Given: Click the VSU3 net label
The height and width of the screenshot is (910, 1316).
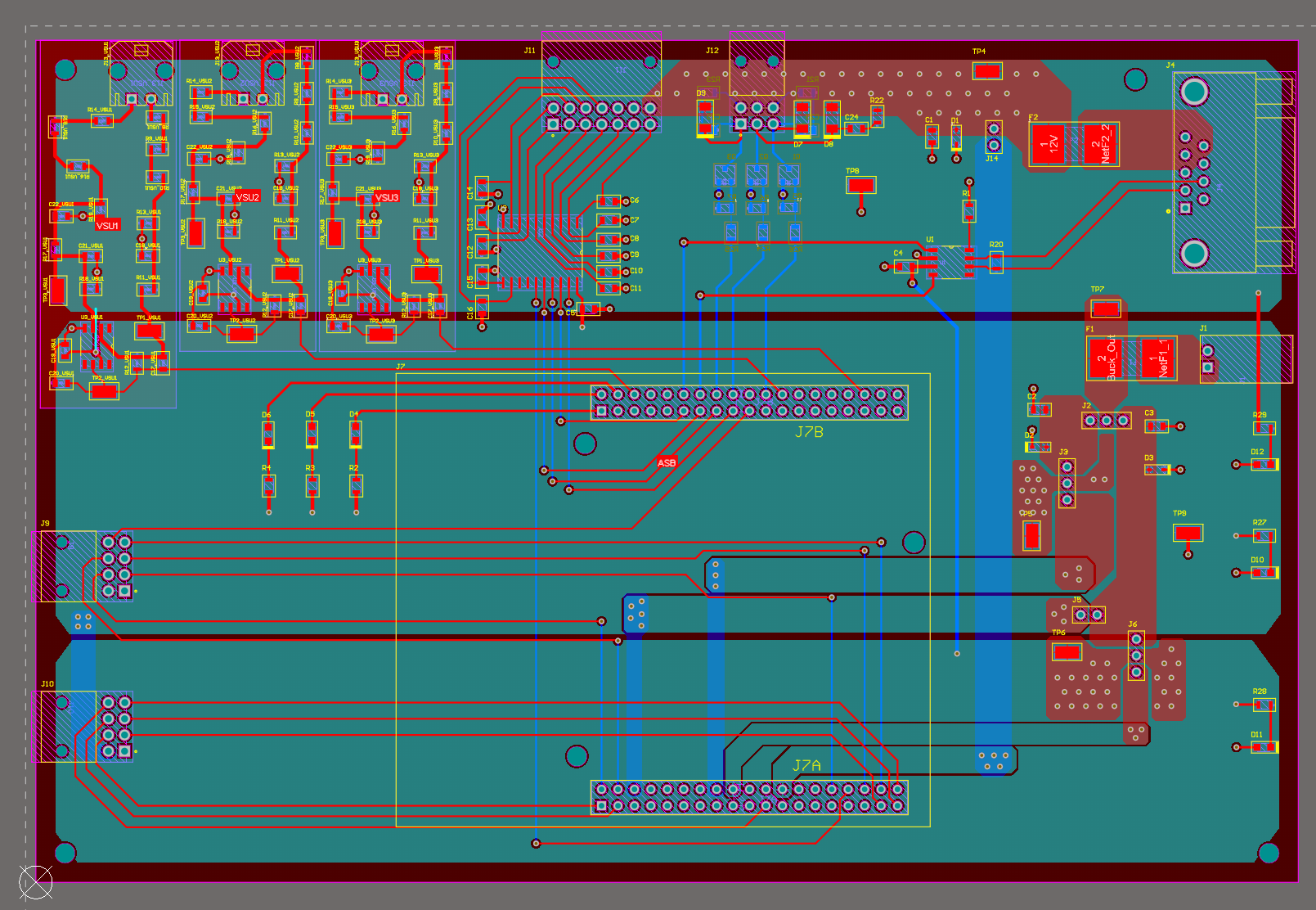Looking at the screenshot, I should pos(387,197).
